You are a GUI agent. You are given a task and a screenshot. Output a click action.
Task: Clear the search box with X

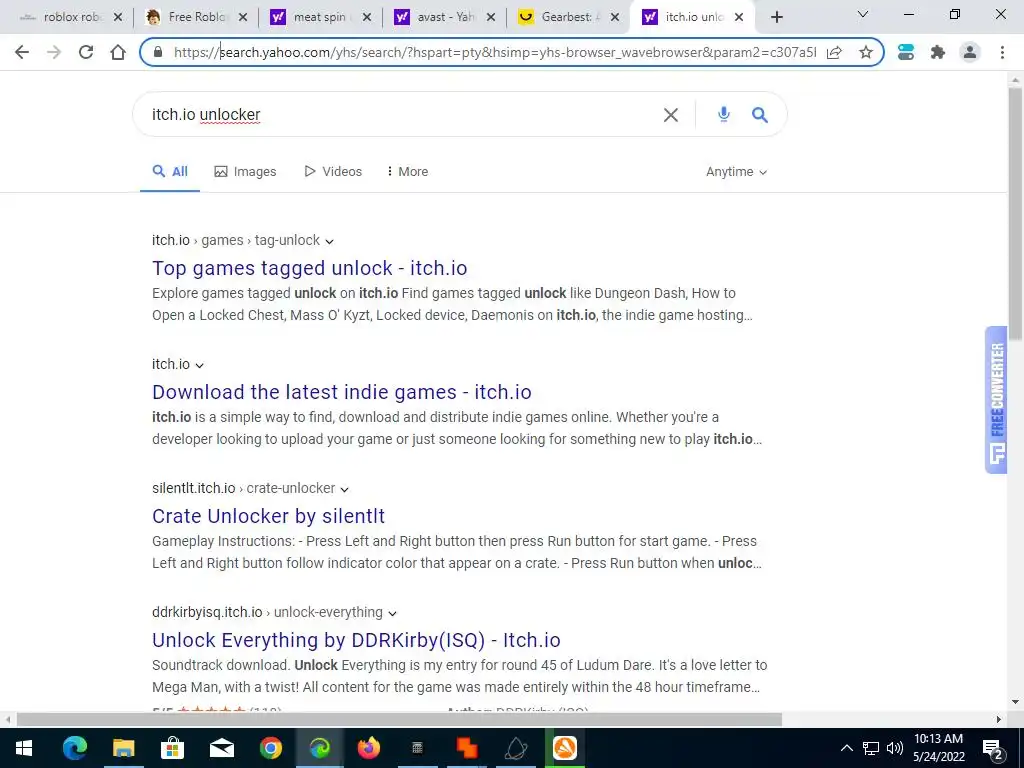[x=671, y=115]
